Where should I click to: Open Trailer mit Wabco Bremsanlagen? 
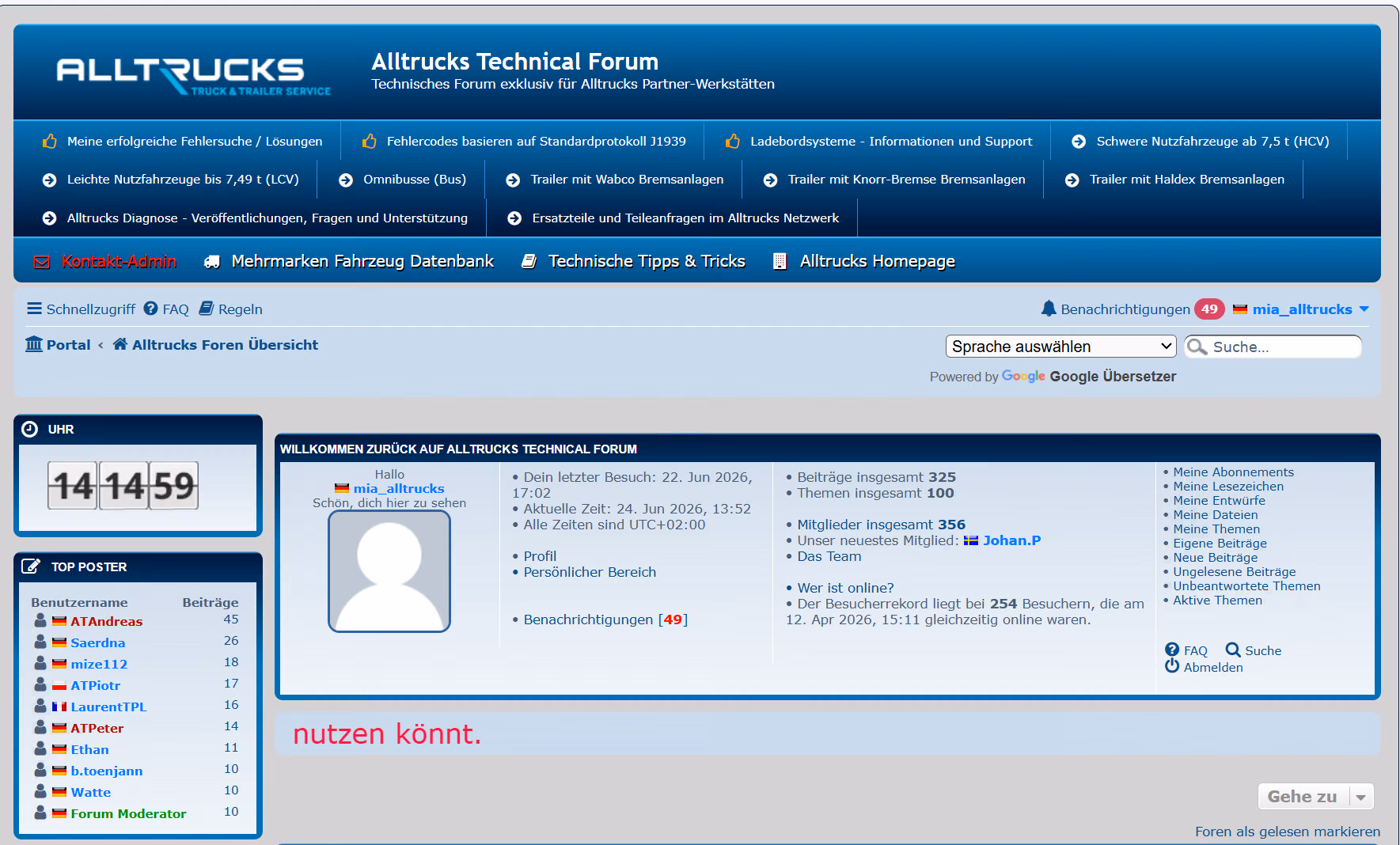pyautogui.click(x=627, y=180)
